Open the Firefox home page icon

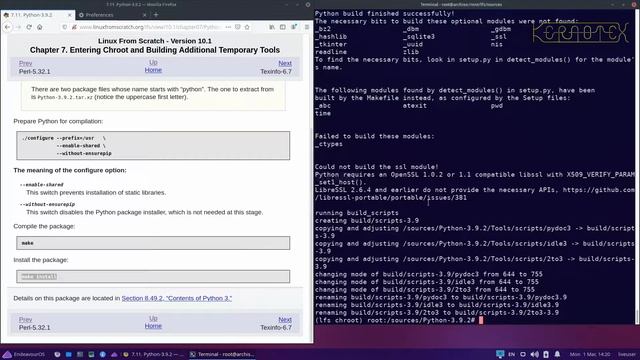[40, 27]
